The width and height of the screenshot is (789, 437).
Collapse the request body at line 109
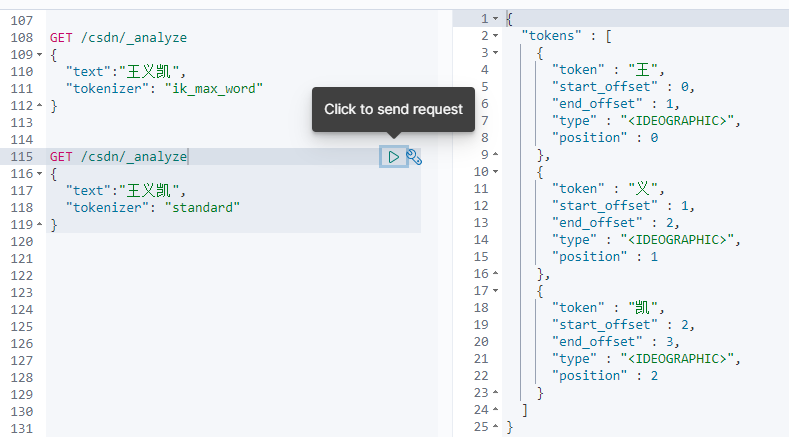coord(39,54)
